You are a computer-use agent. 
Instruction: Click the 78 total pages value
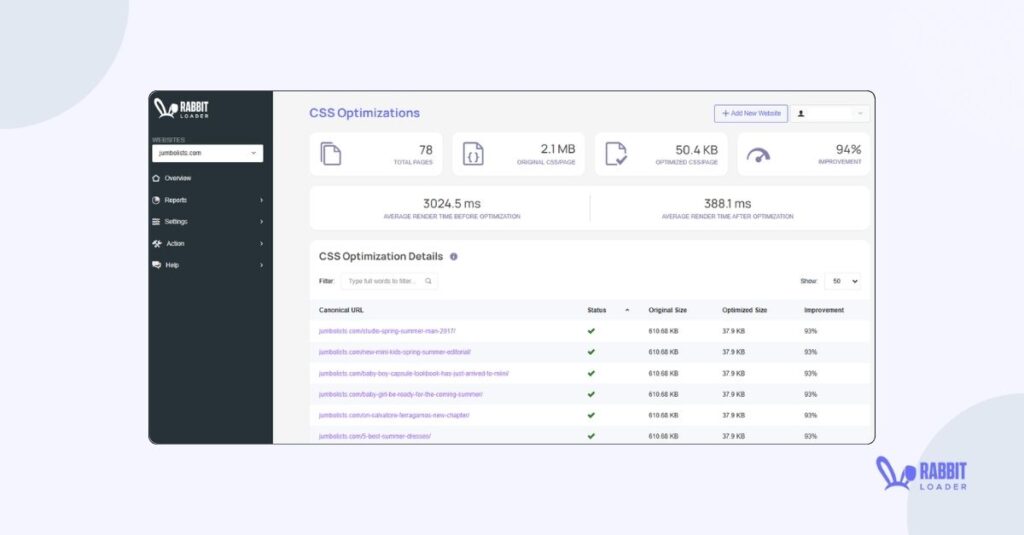coord(426,150)
